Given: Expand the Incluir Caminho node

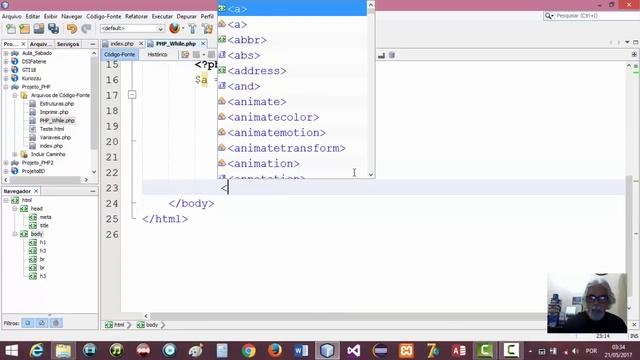Looking at the screenshot, I should pos(15,154).
